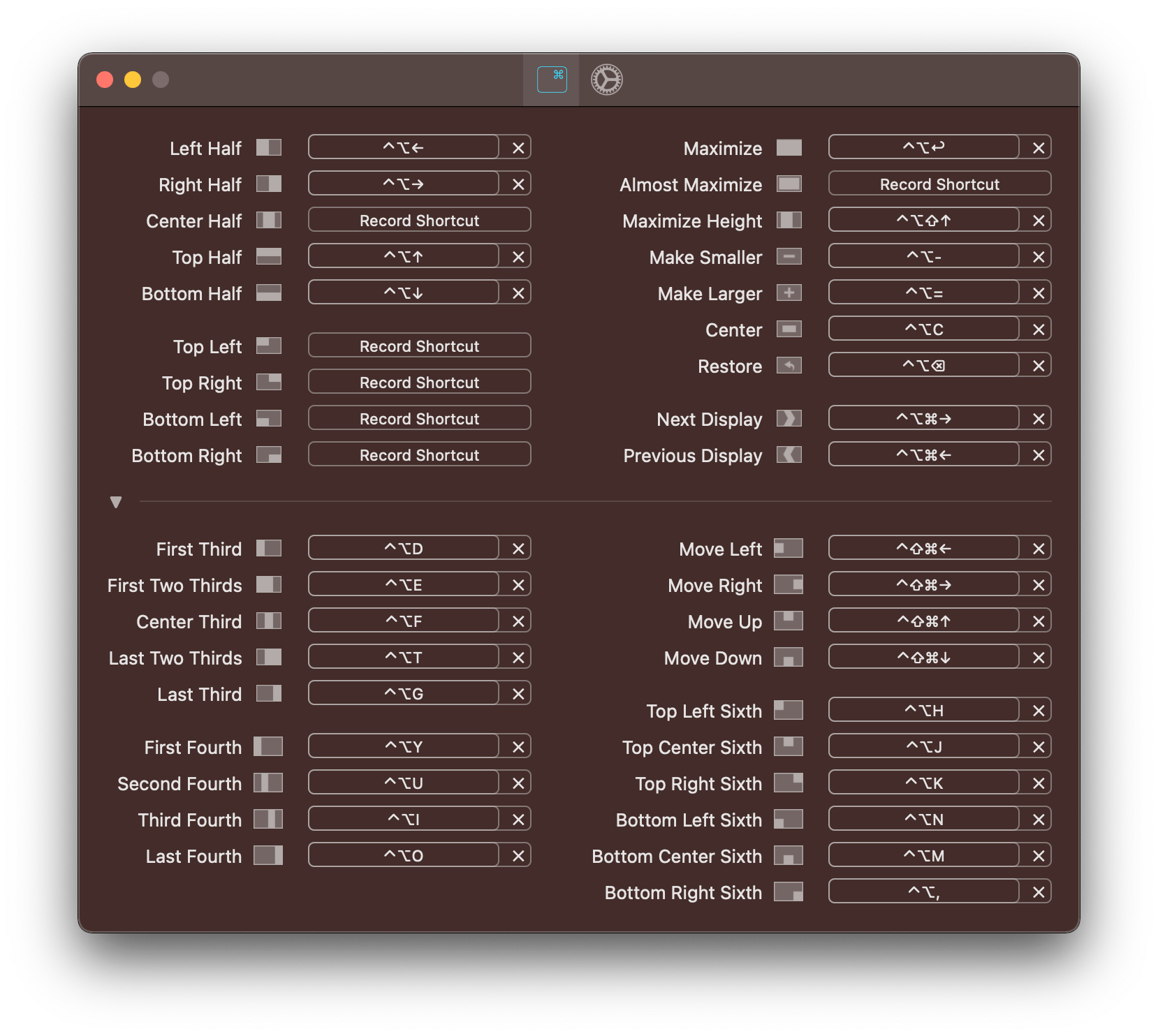Edit the Move Up shortcut field

(x=923, y=621)
